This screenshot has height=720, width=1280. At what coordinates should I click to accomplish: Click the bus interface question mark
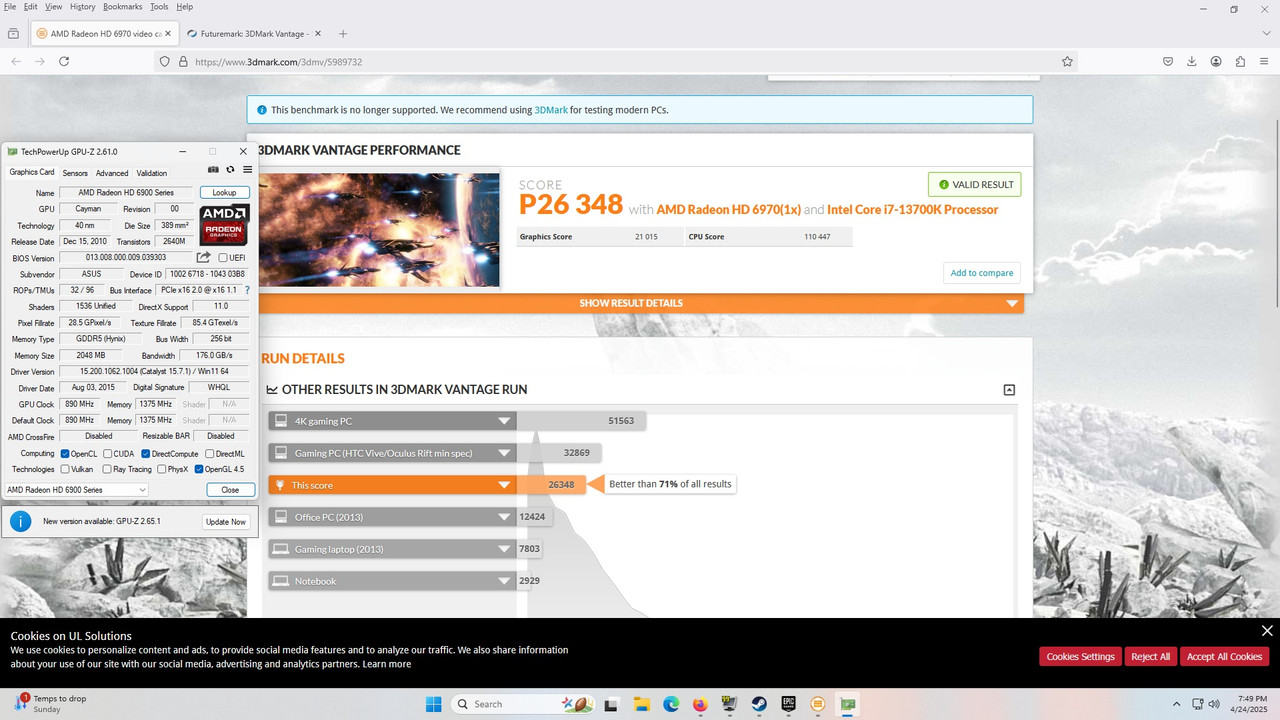(247, 290)
